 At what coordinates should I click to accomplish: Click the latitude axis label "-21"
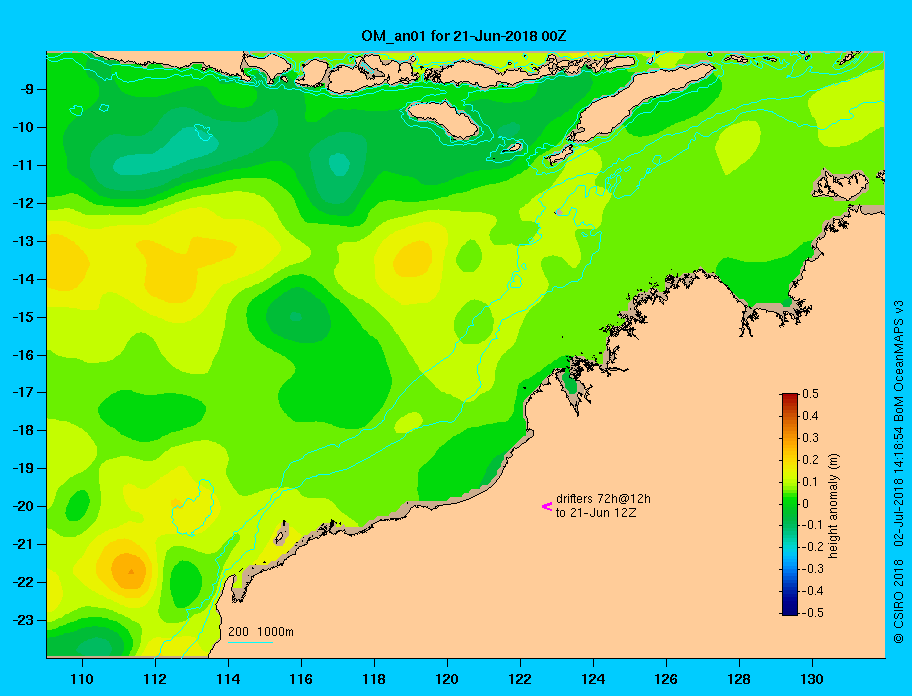coord(23,544)
